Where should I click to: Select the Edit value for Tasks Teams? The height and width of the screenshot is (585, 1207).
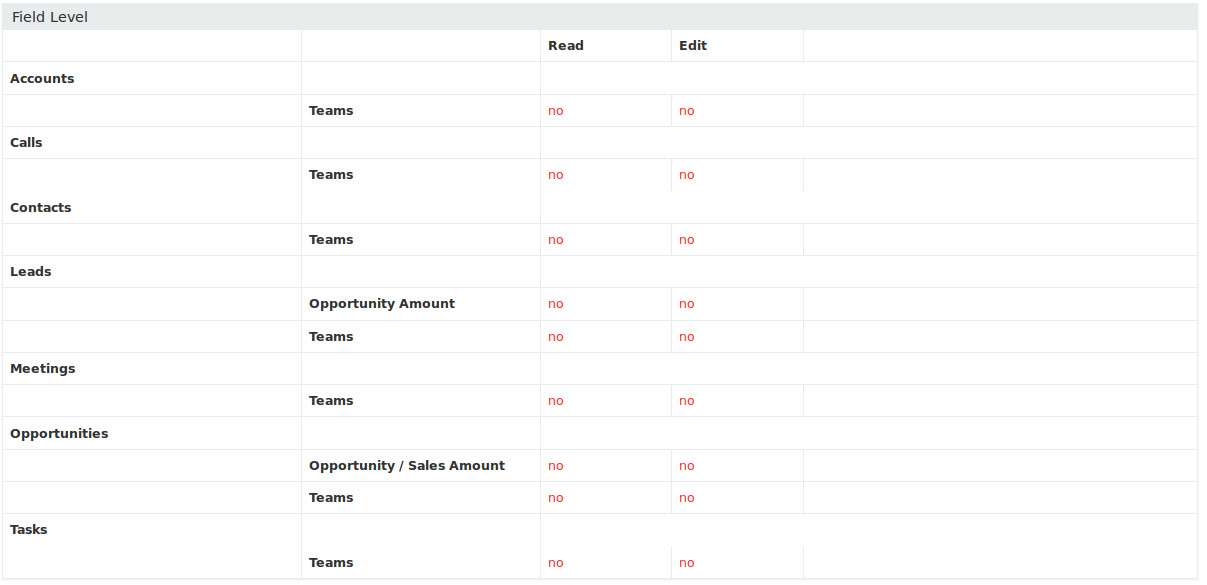coord(687,563)
